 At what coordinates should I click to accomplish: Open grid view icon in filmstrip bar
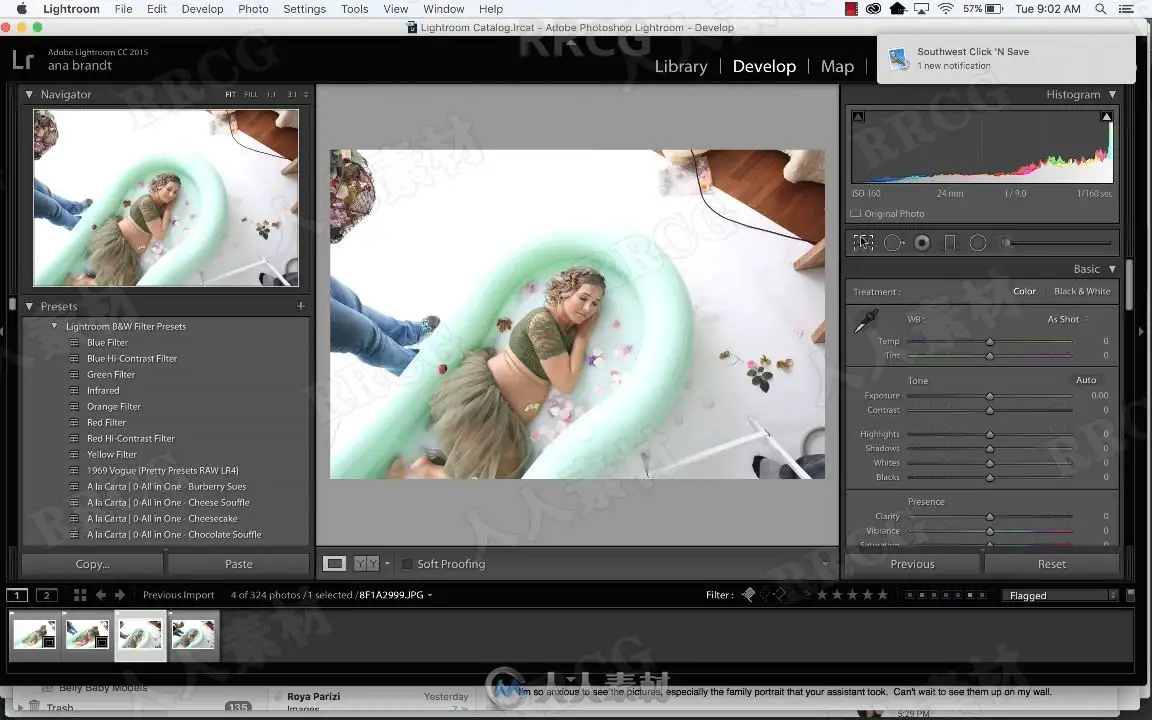click(80, 595)
